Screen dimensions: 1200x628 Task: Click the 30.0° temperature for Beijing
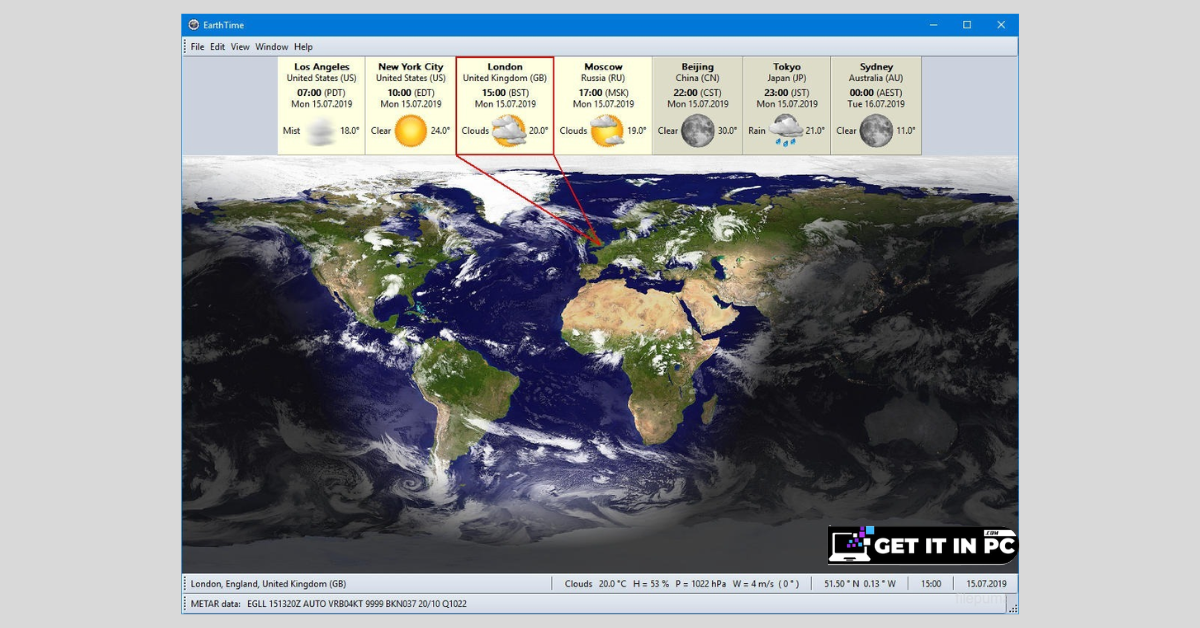pos(727,131)
